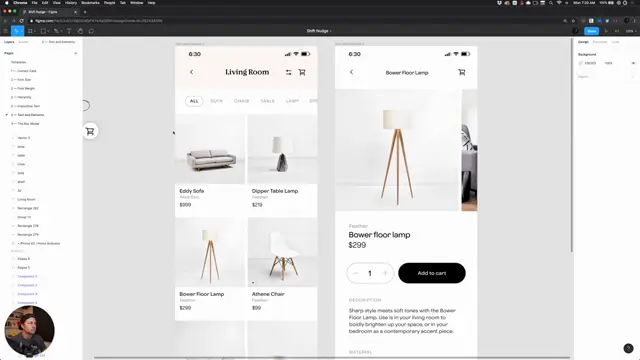Click the Add to cart button
This screenshot has width=640, height=360.
click(432, 273)
